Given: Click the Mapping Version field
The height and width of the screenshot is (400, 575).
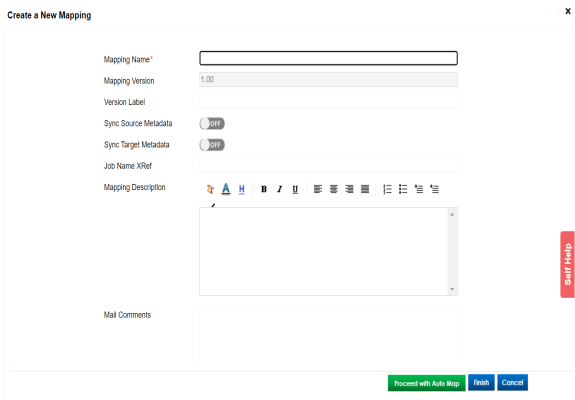Looking at the screenshot, I should coord(328,80).
